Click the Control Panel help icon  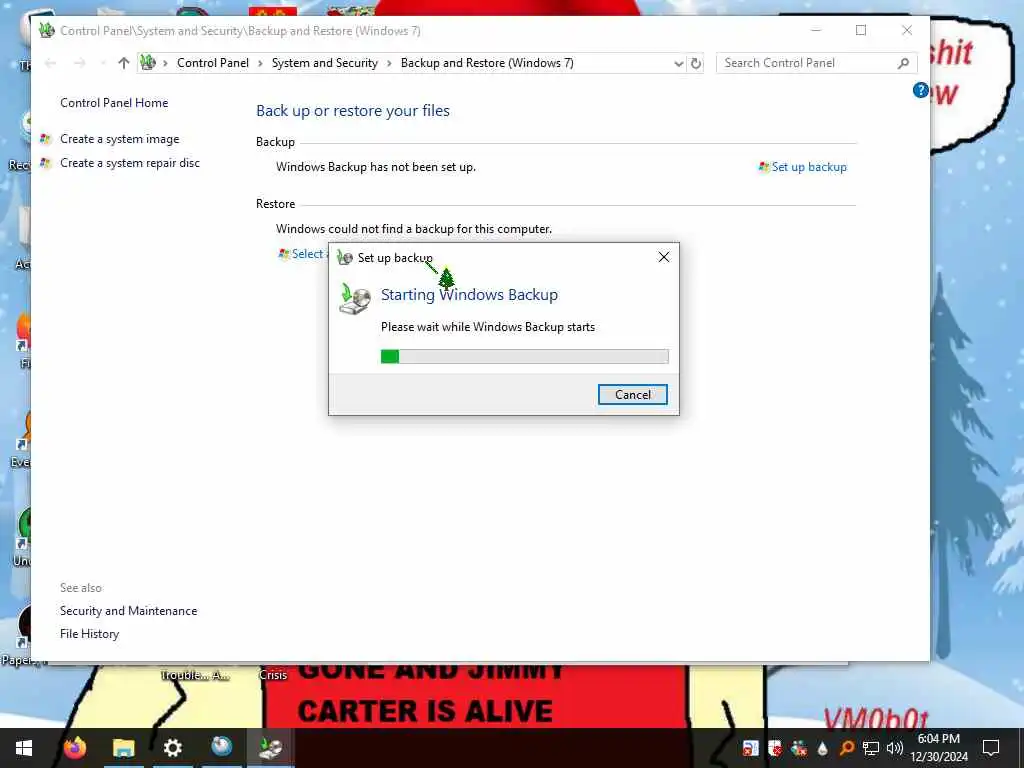[x=920, y=90]
